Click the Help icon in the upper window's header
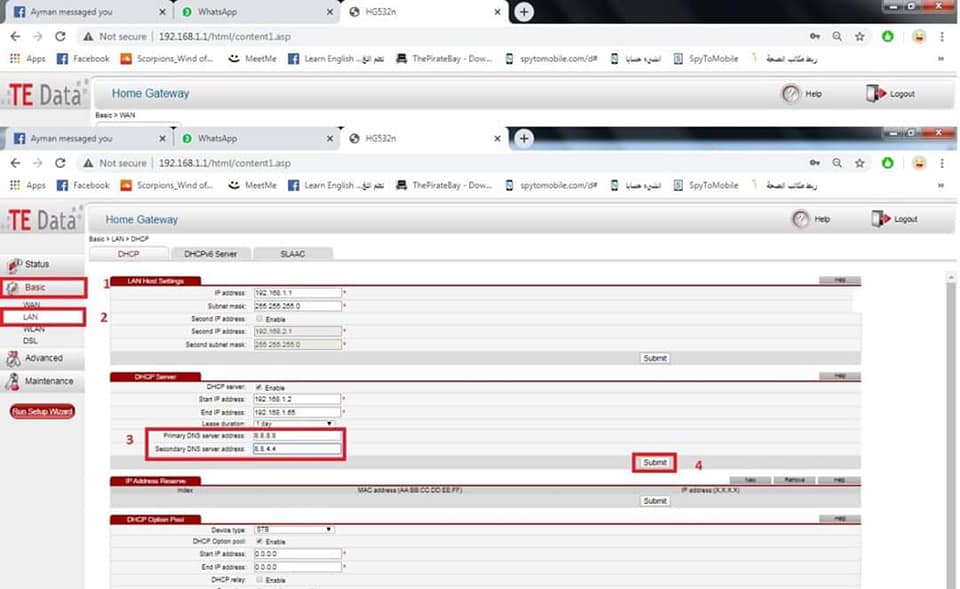The image size is (960, 589). click(x=790, y=93)
